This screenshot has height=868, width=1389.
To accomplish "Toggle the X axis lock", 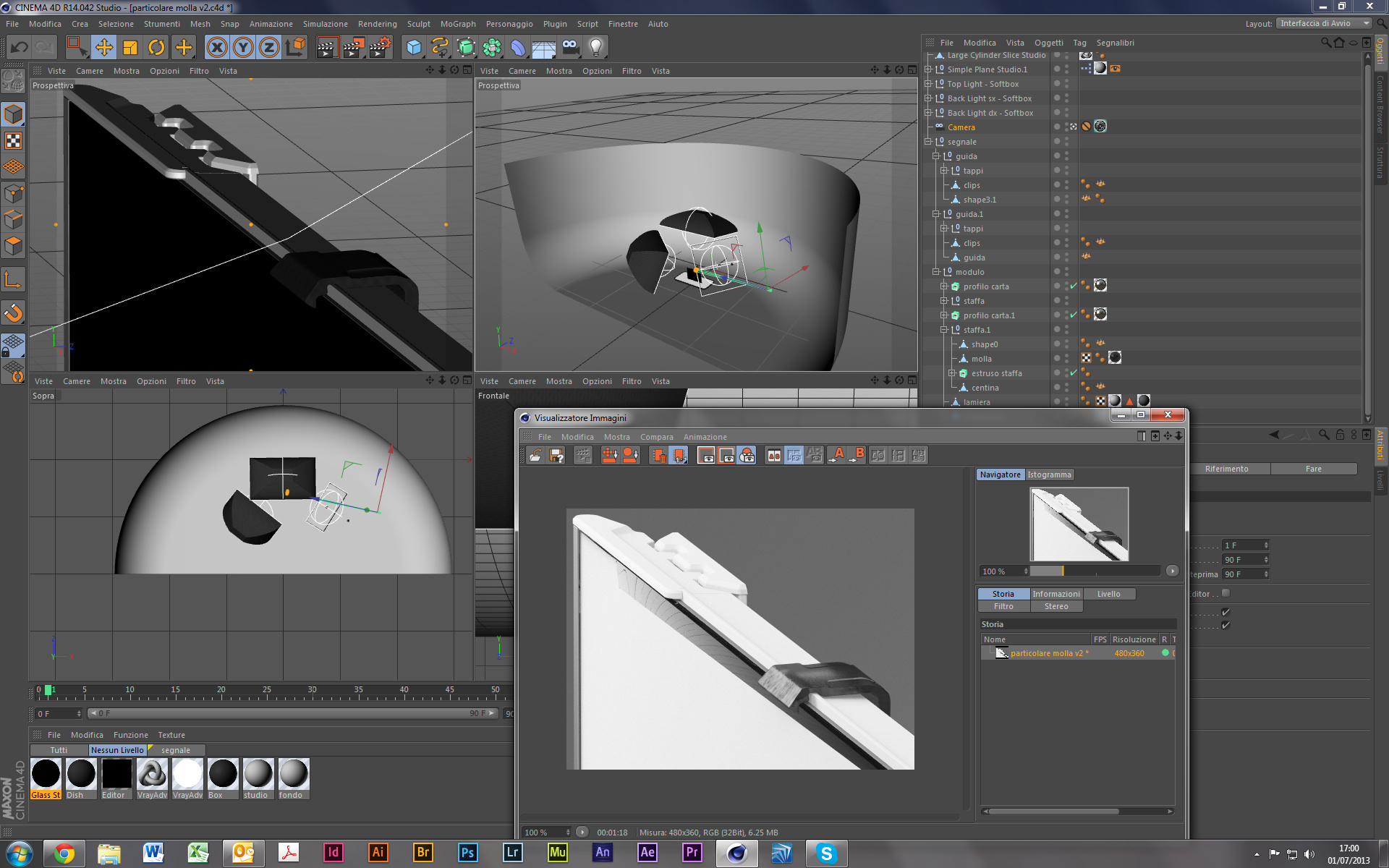I will point(216,48).
